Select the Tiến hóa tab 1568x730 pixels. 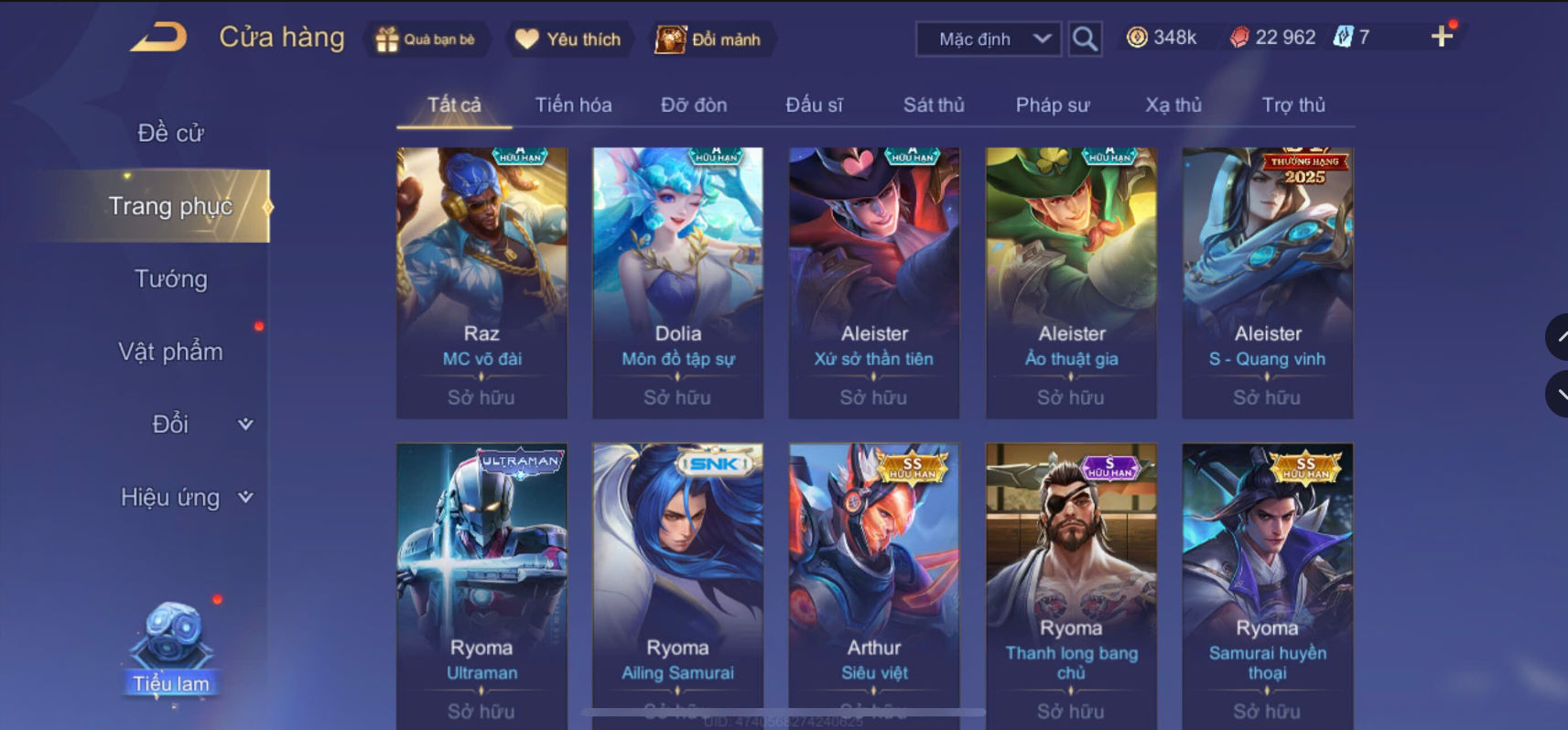pyautogui.click(x=573, y=105)
